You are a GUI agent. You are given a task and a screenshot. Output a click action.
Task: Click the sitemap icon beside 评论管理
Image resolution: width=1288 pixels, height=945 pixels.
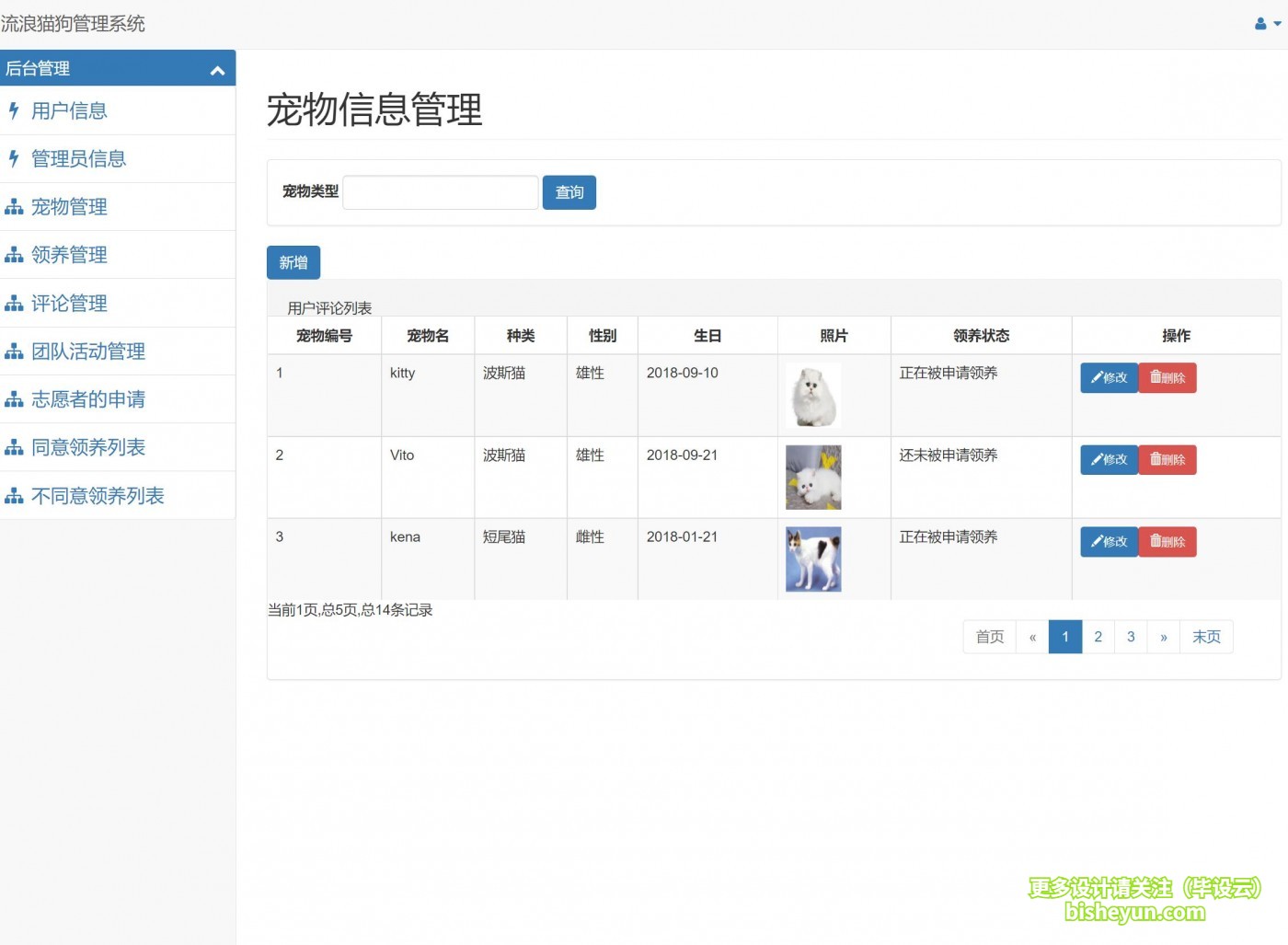coord(14,304)
